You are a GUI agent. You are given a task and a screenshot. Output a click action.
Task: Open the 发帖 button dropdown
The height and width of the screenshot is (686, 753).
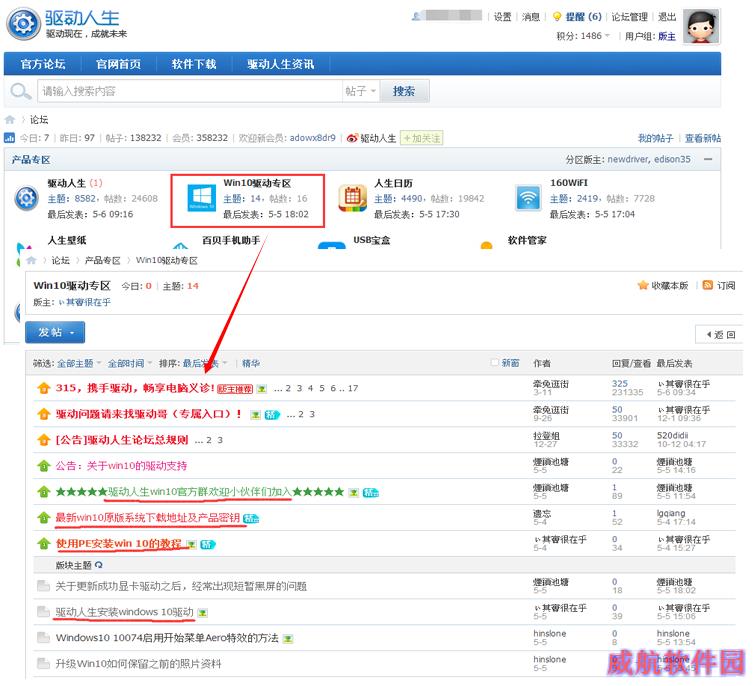coord(72,333)
